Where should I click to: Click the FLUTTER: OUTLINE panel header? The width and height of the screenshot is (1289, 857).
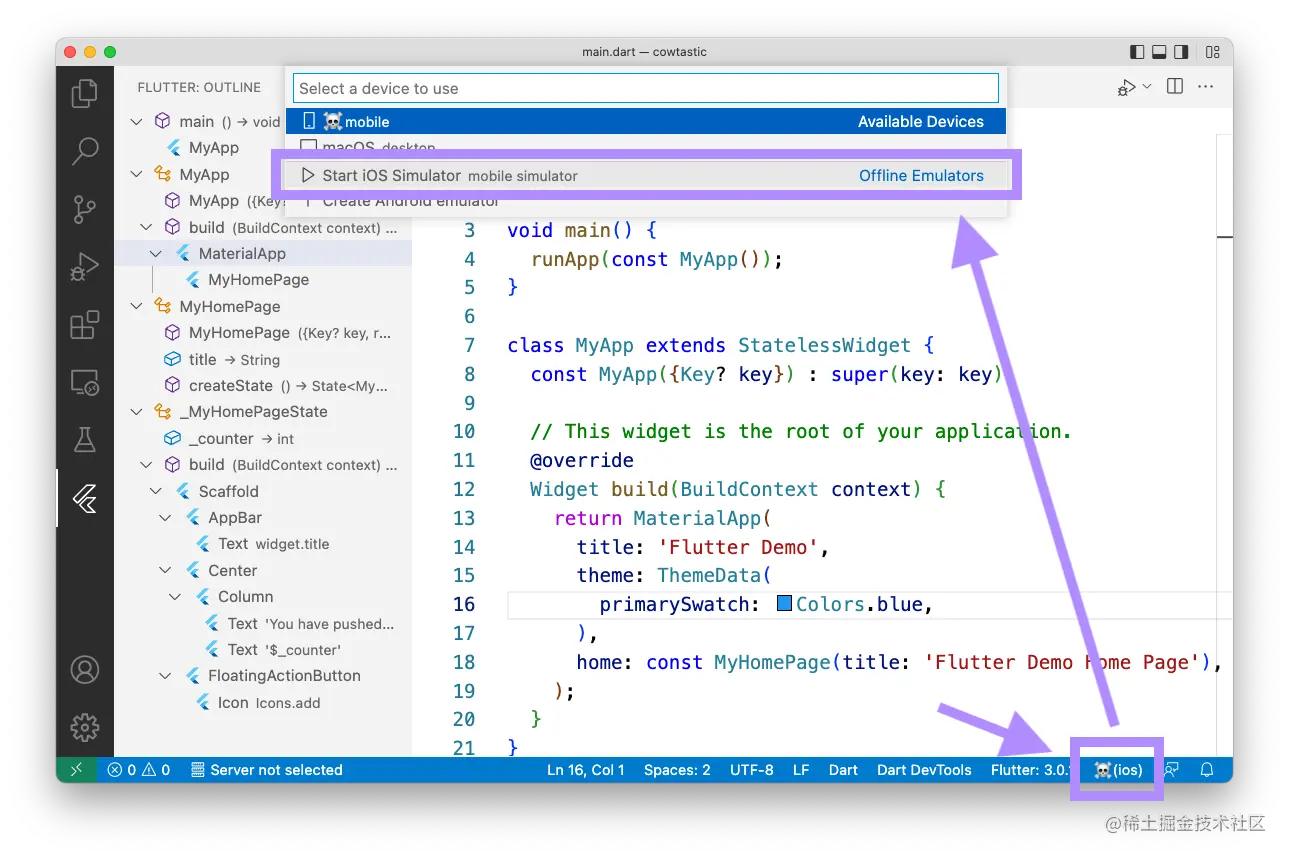click(199, 87)
